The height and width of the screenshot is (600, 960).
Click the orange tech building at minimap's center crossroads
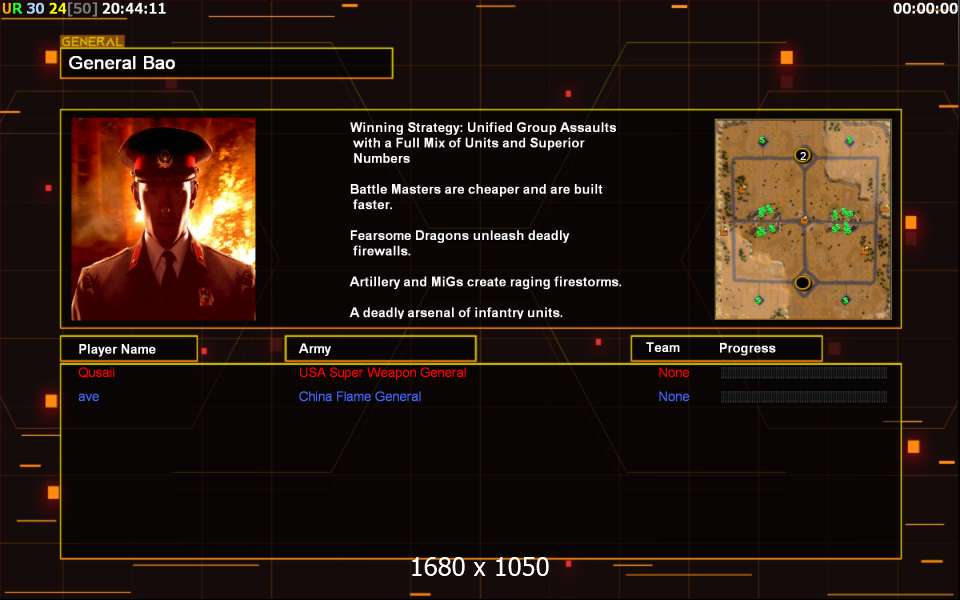(804, 220)
